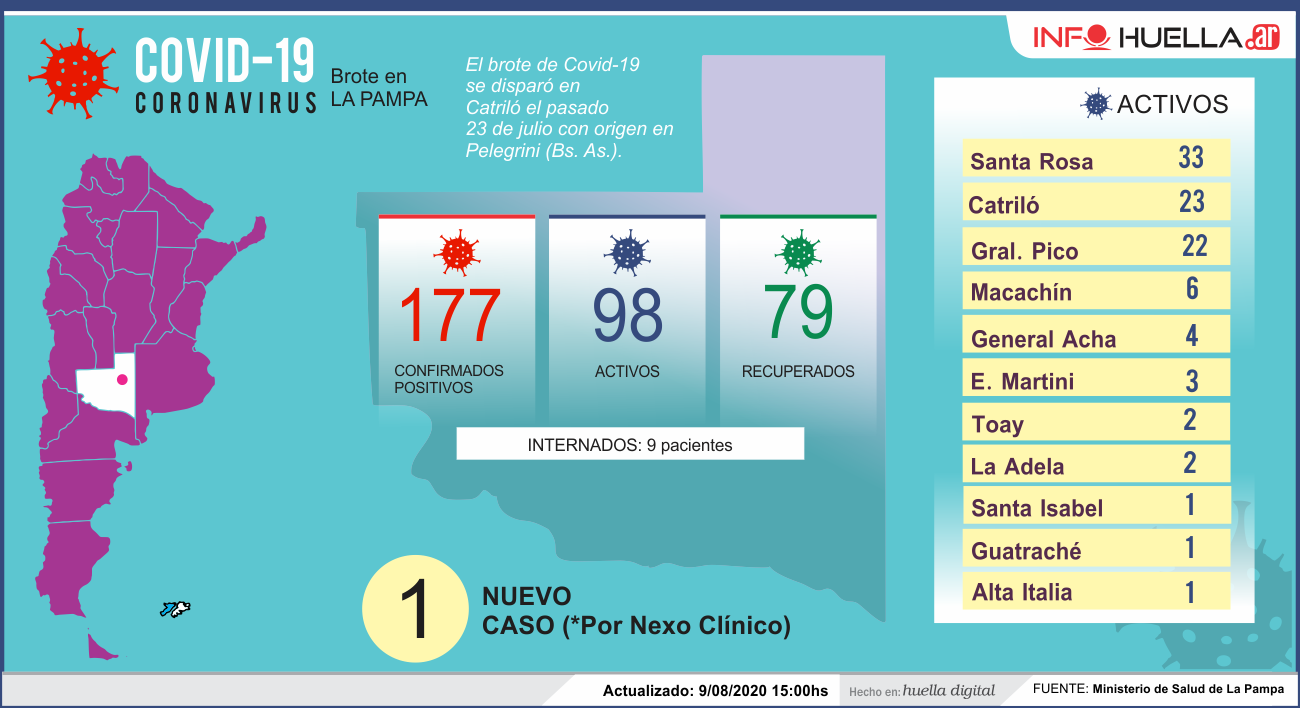Click the blue virus icon above 98

point(627,252)
